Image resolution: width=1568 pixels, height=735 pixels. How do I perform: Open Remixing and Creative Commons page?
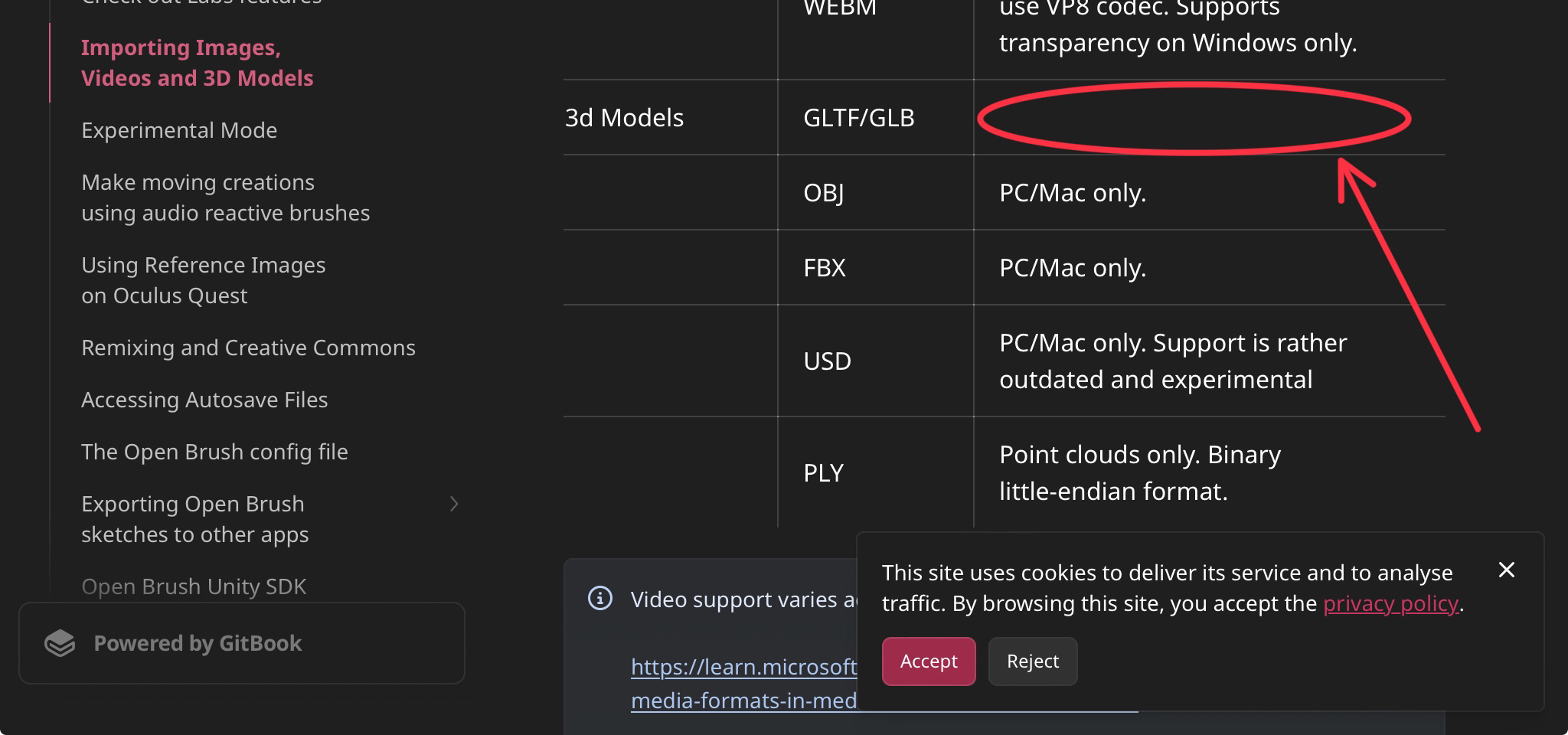[x=248, y=348]
